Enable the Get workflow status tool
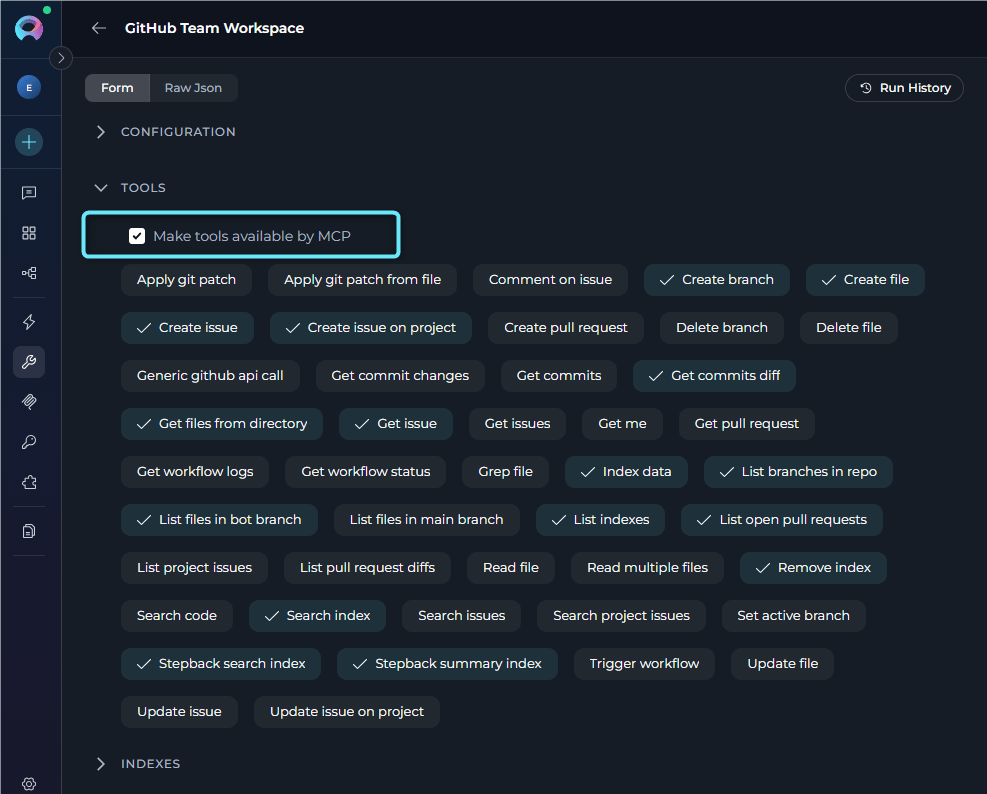 pyautogui.click(x=365, y=472)
